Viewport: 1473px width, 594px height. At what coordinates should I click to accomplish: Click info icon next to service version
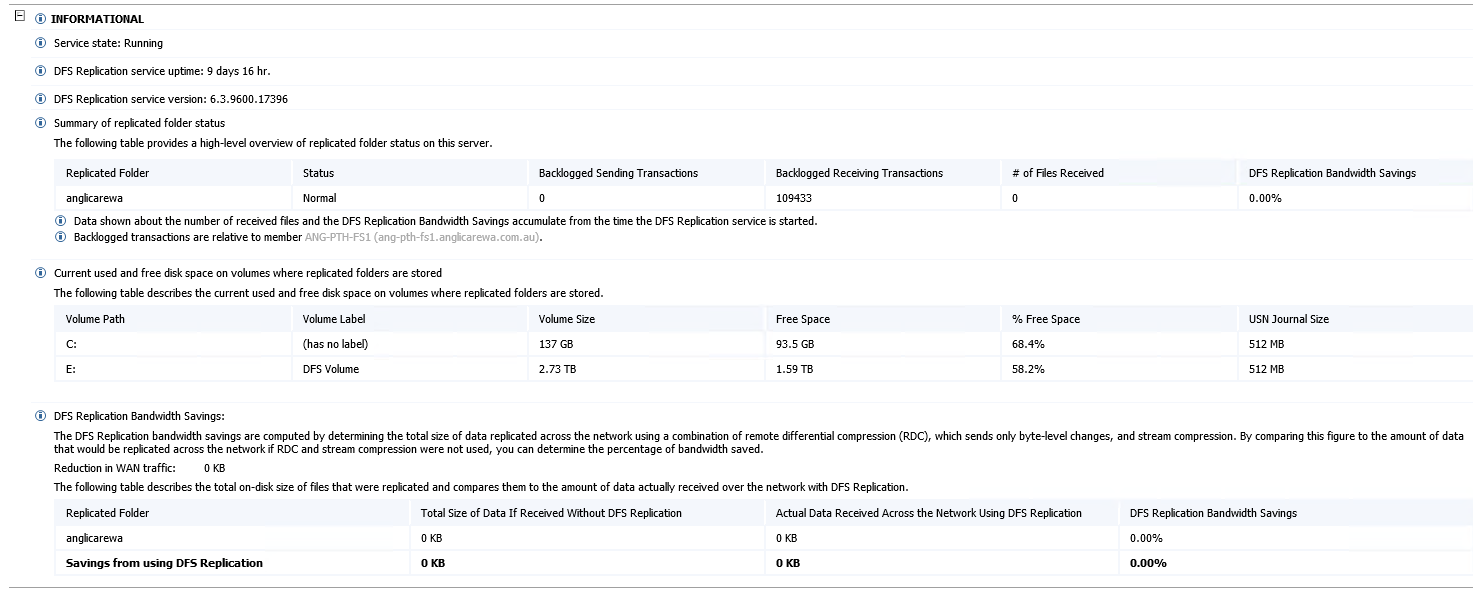coord(40,99)
